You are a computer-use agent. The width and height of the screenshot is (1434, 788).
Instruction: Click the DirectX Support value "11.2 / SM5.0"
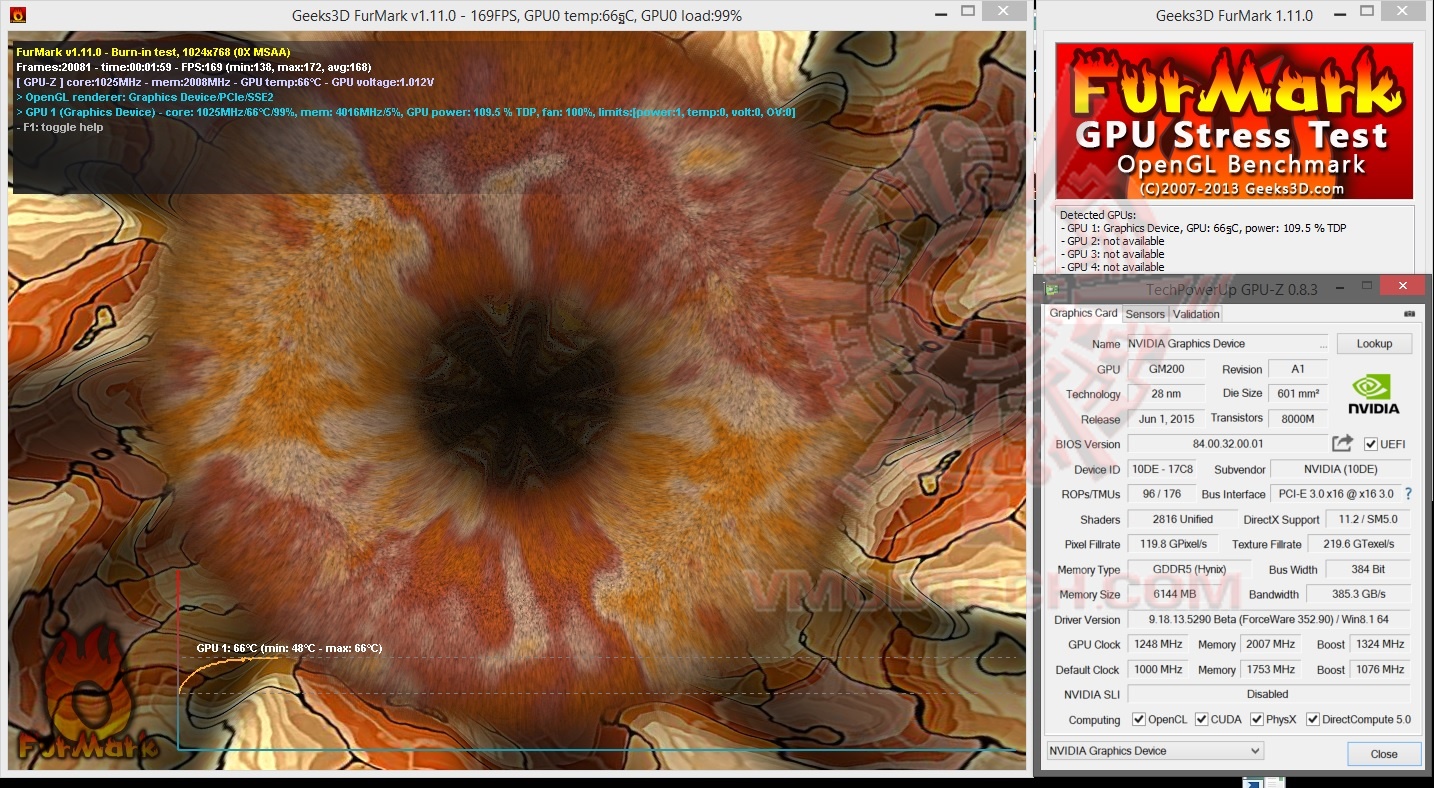pyautogui.click(x=1368, y=519)
